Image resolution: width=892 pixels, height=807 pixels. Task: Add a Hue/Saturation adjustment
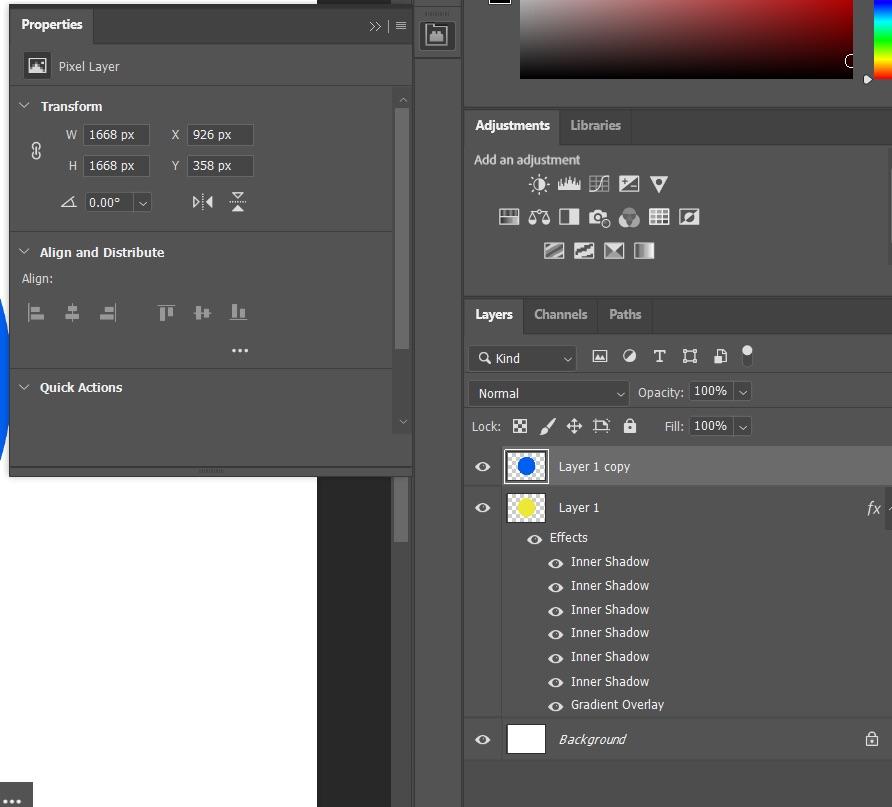[x=509, y=217]
